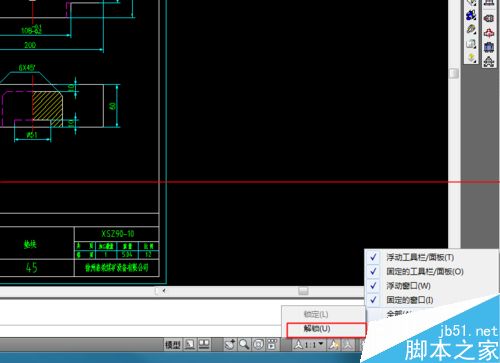500x363 pixels.
Task: Focus the command line input area
Action: [x=140, y=331]
